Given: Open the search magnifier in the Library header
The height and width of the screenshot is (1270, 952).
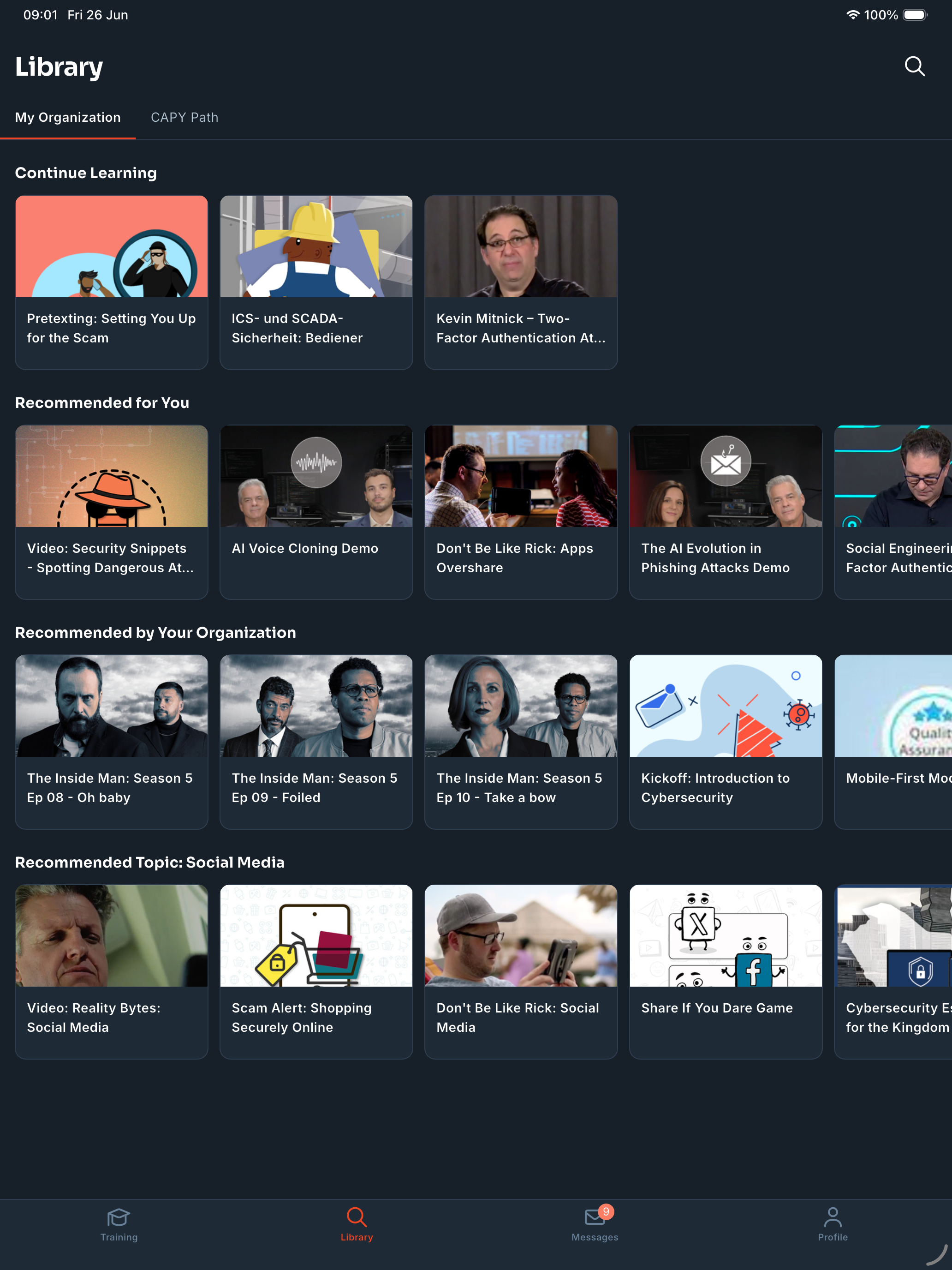Looking at the screenshot, I should [914, 66].
